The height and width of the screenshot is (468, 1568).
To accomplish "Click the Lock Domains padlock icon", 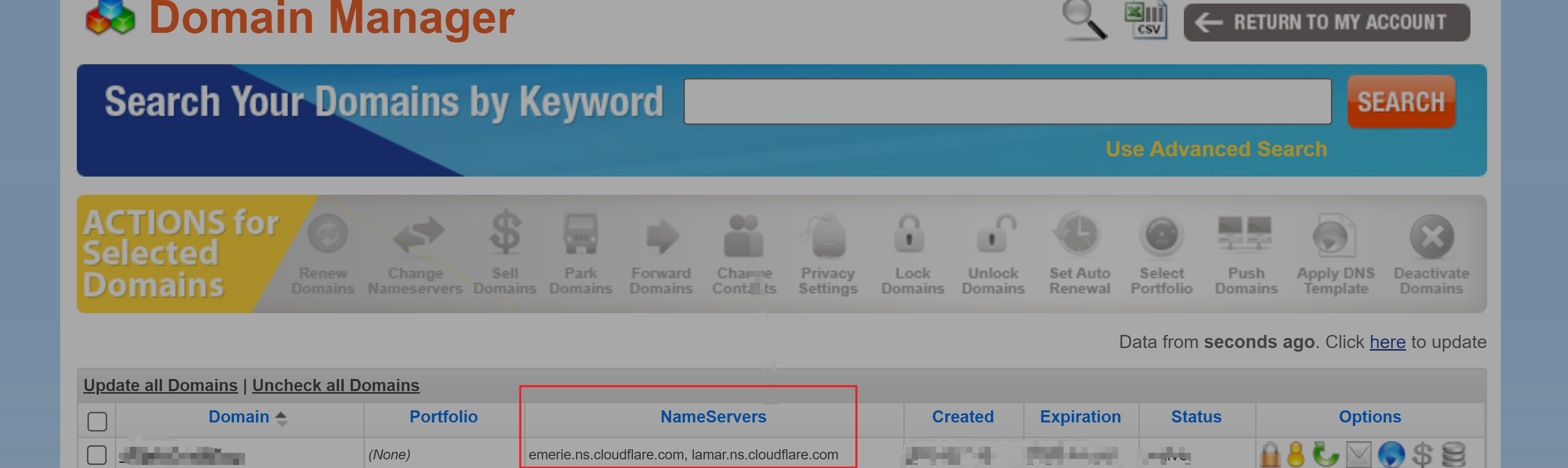I will click(910, 235).
